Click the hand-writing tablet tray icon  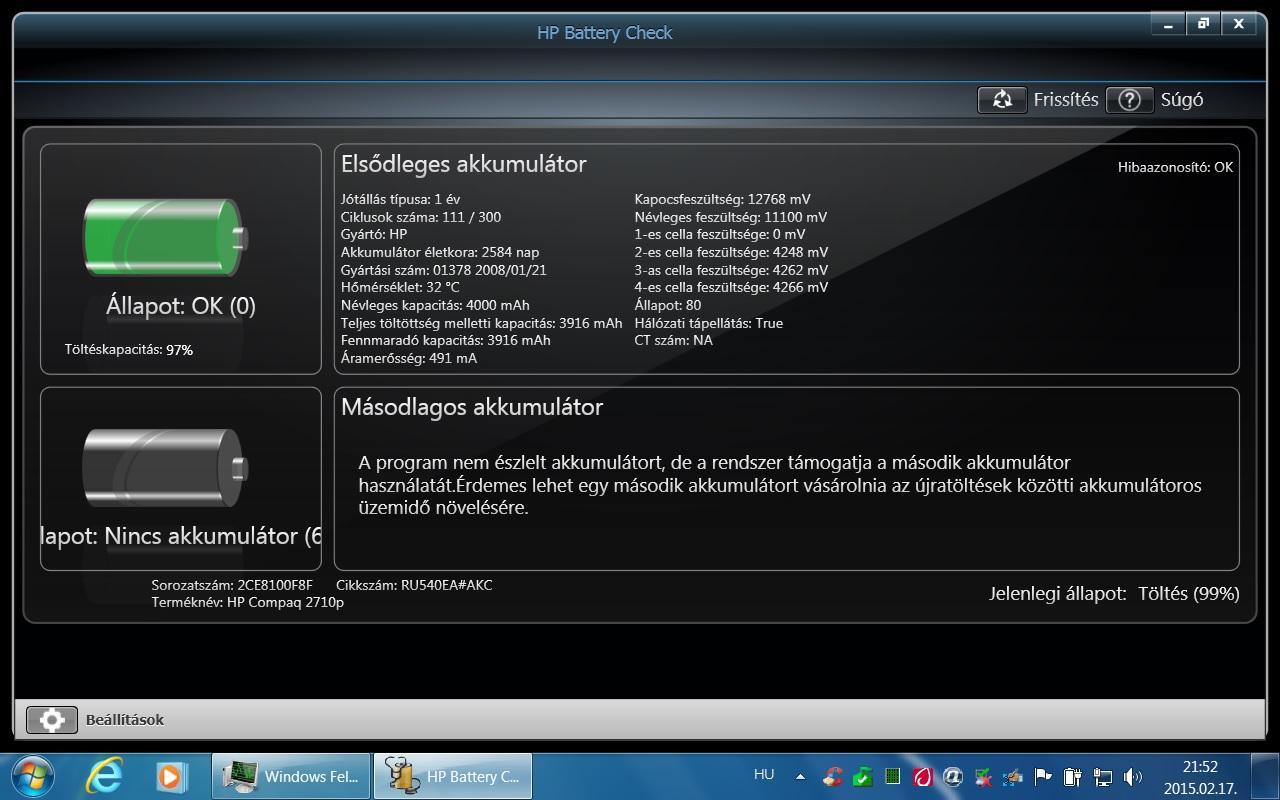1013,776
